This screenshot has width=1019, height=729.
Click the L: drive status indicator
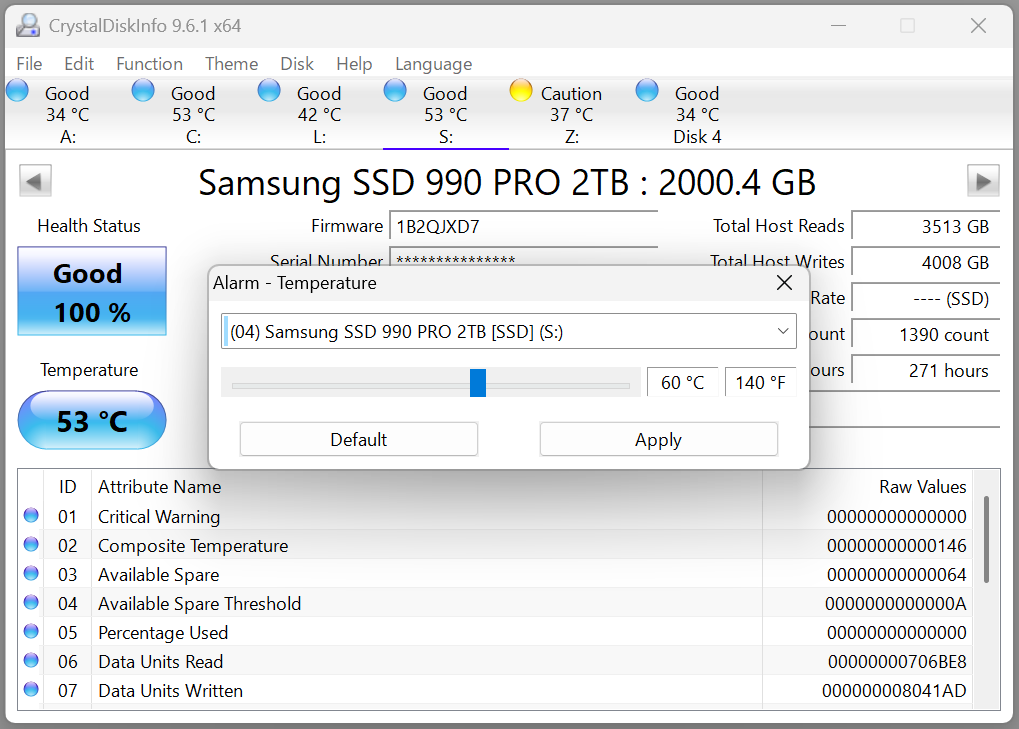click(268, 90)
